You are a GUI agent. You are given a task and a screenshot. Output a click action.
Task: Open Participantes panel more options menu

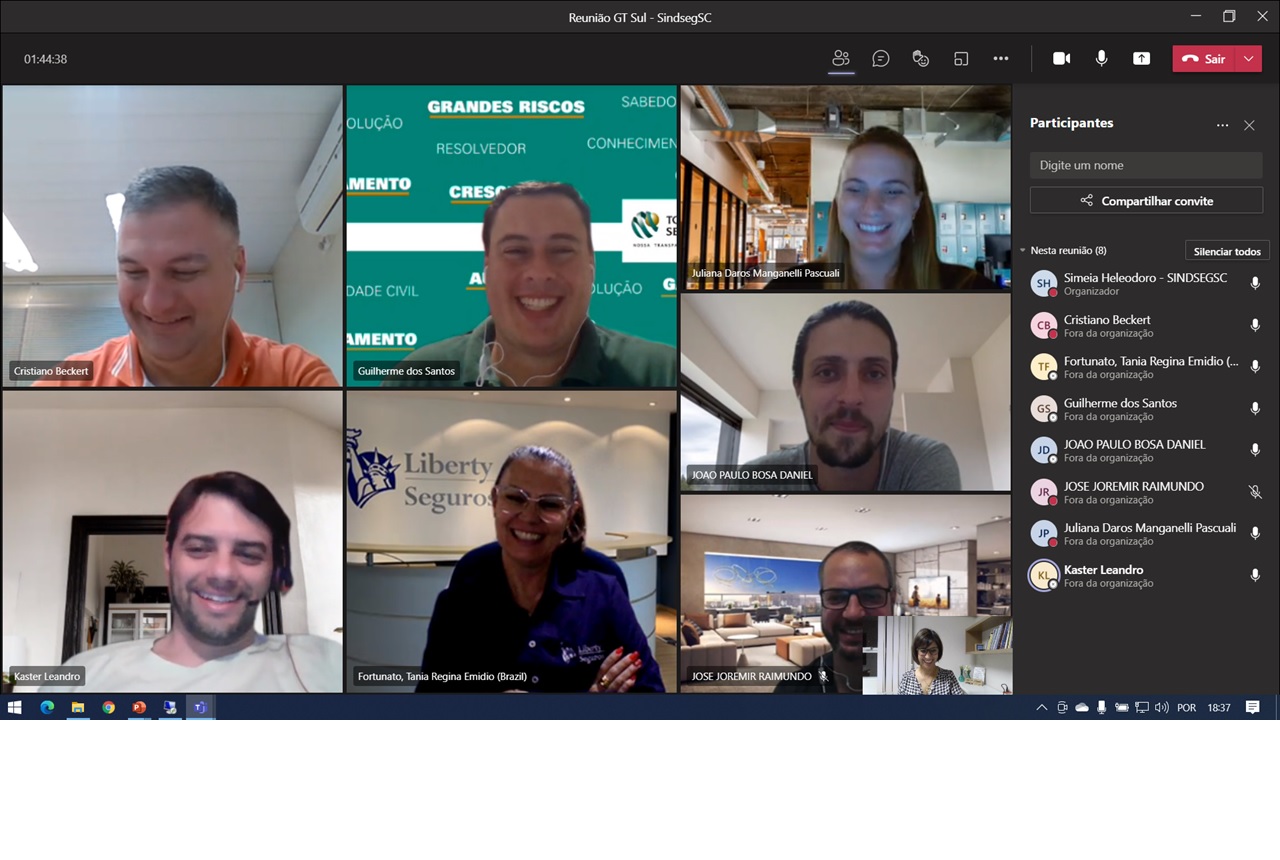[1222, 125]
